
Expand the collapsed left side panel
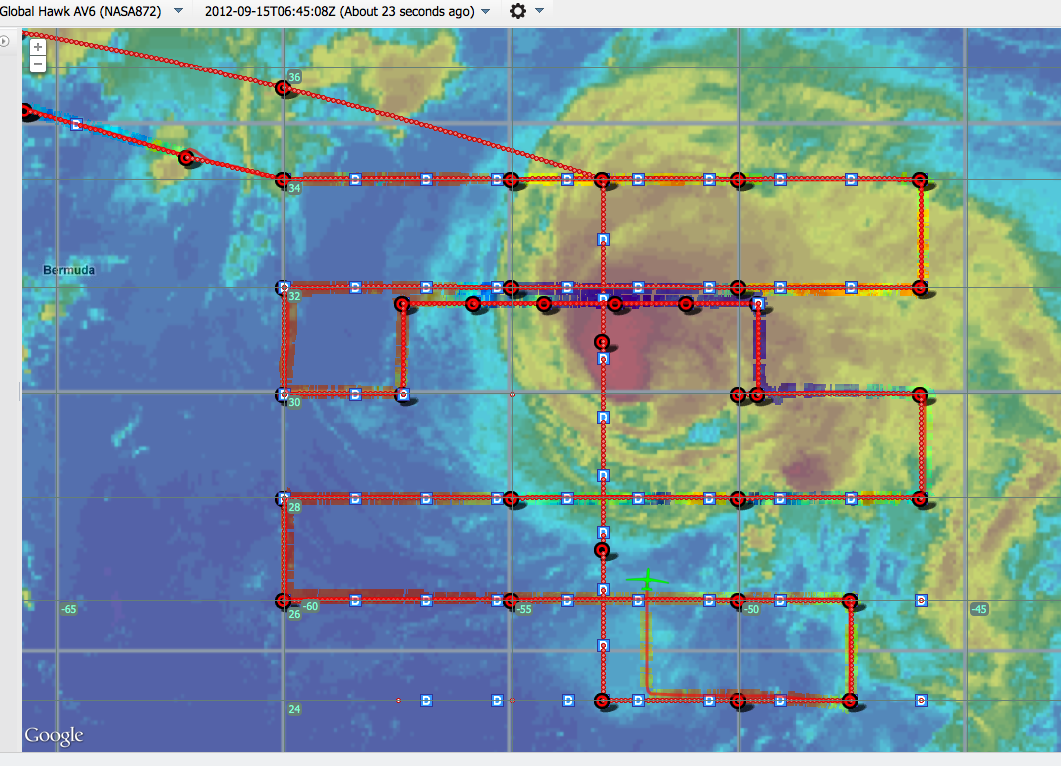click(x=5, y=41)
